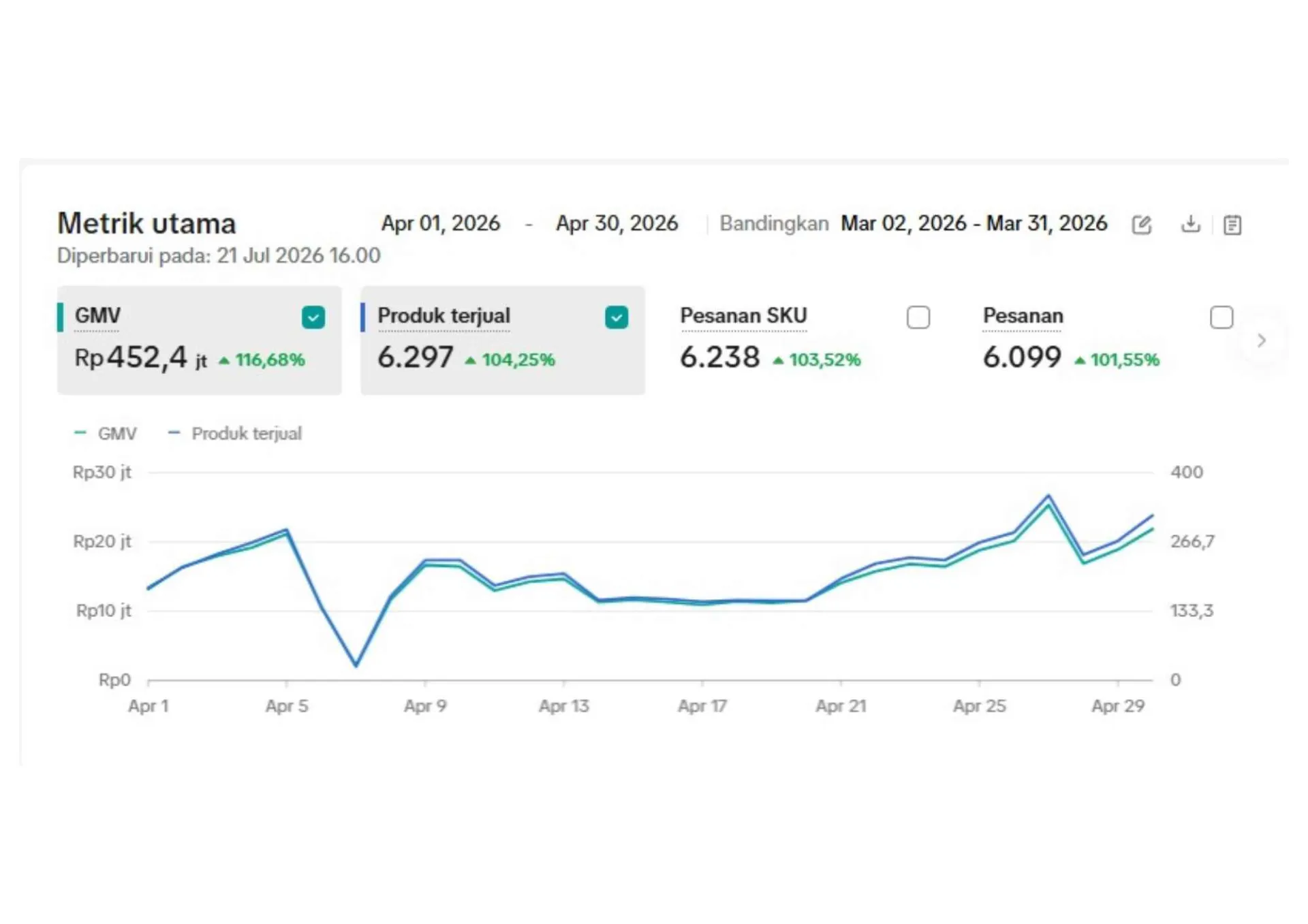The width and height of the screenshot is (1308, 924).
Task: Click the Apr 5 axis label
Action: [x=287, y=706]
